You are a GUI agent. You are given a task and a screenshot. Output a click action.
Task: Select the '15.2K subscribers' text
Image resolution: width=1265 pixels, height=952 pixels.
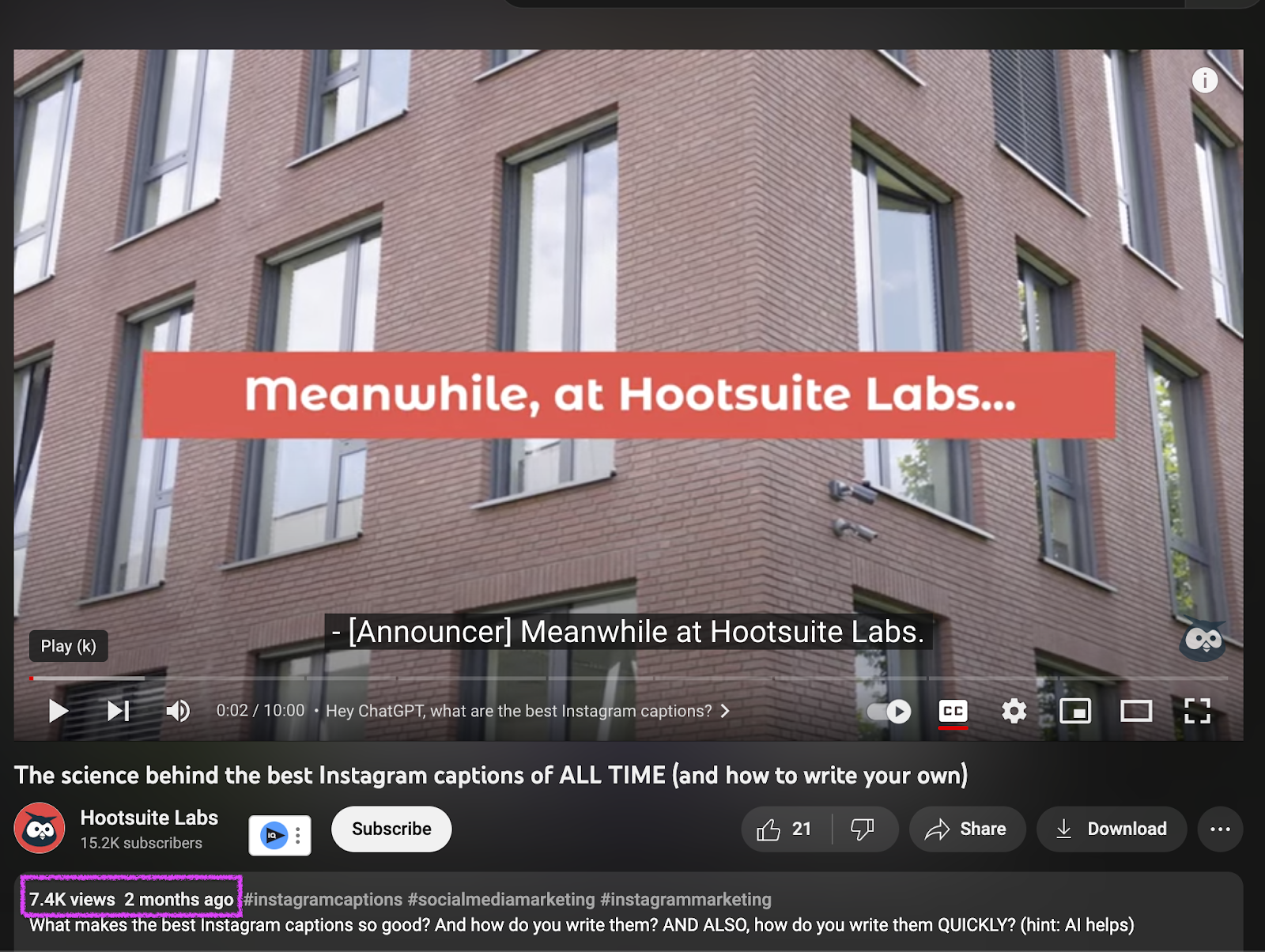pos(142,843)
